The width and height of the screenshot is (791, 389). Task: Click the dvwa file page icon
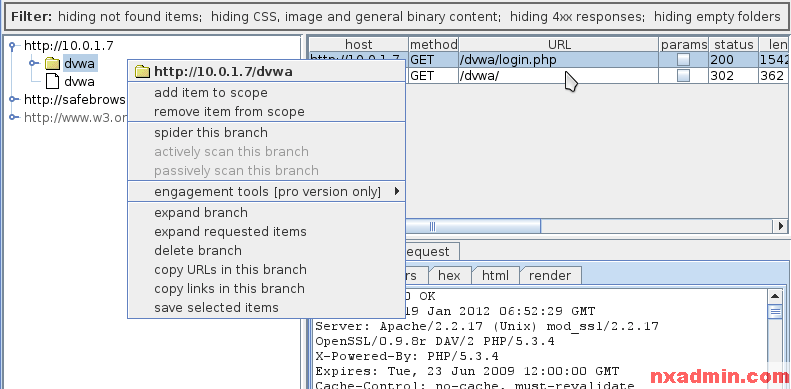pos(52,81)
